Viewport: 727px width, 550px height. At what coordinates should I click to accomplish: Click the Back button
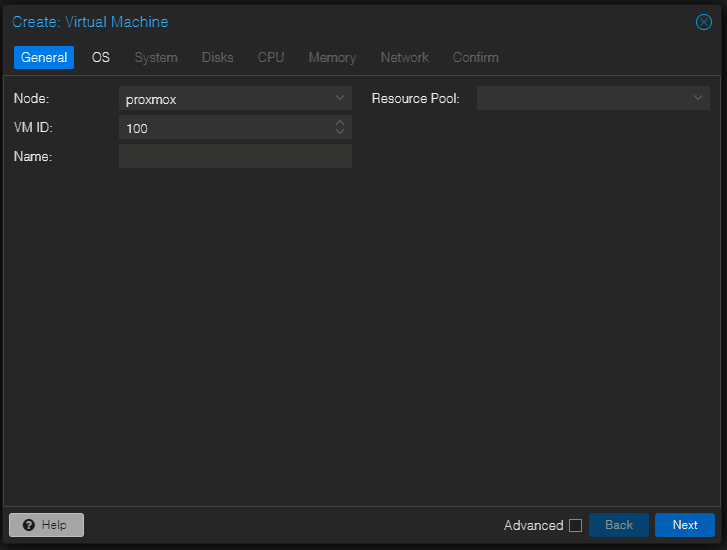[619, 525]
